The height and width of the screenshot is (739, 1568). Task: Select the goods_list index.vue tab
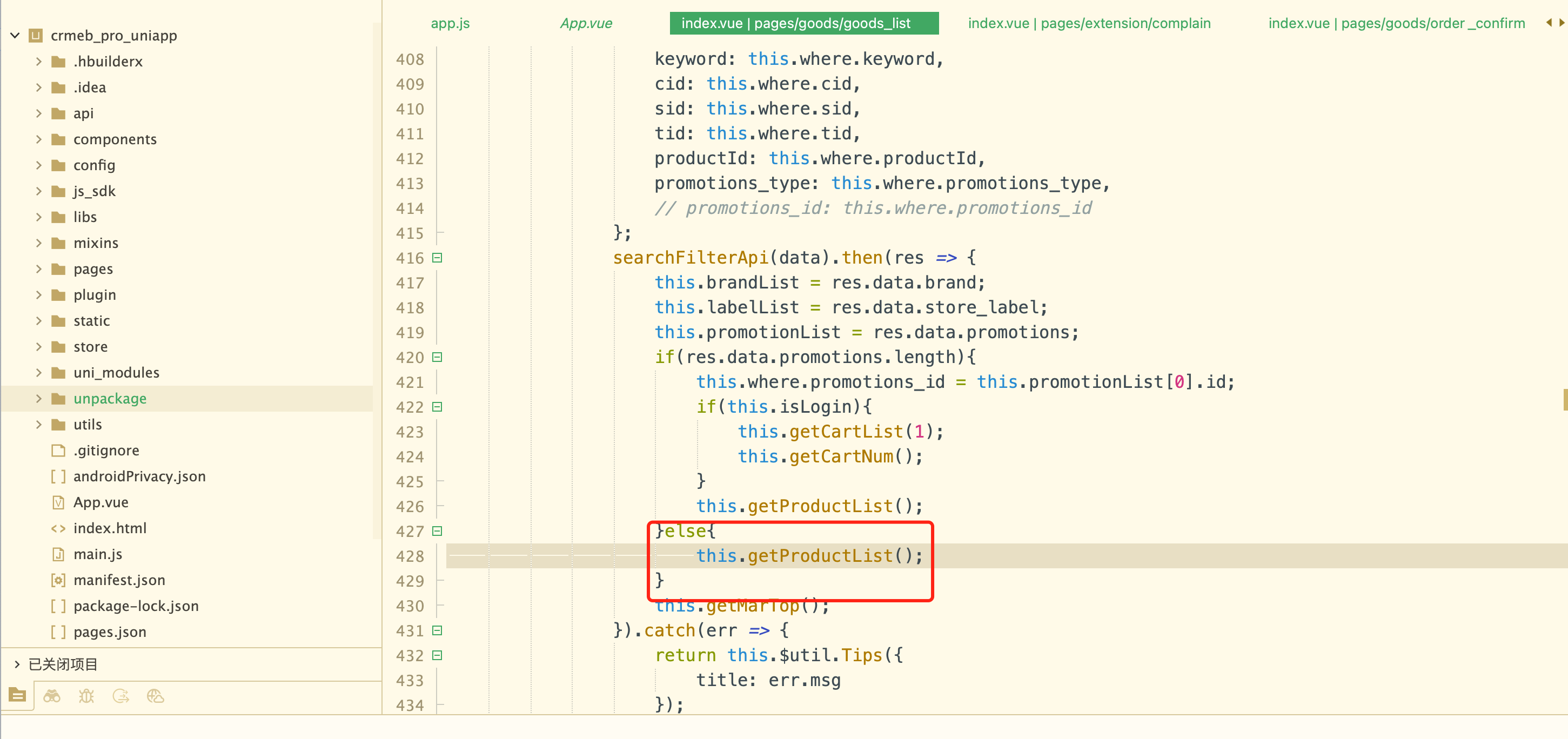pyautogui.click(x=803, y=23)
